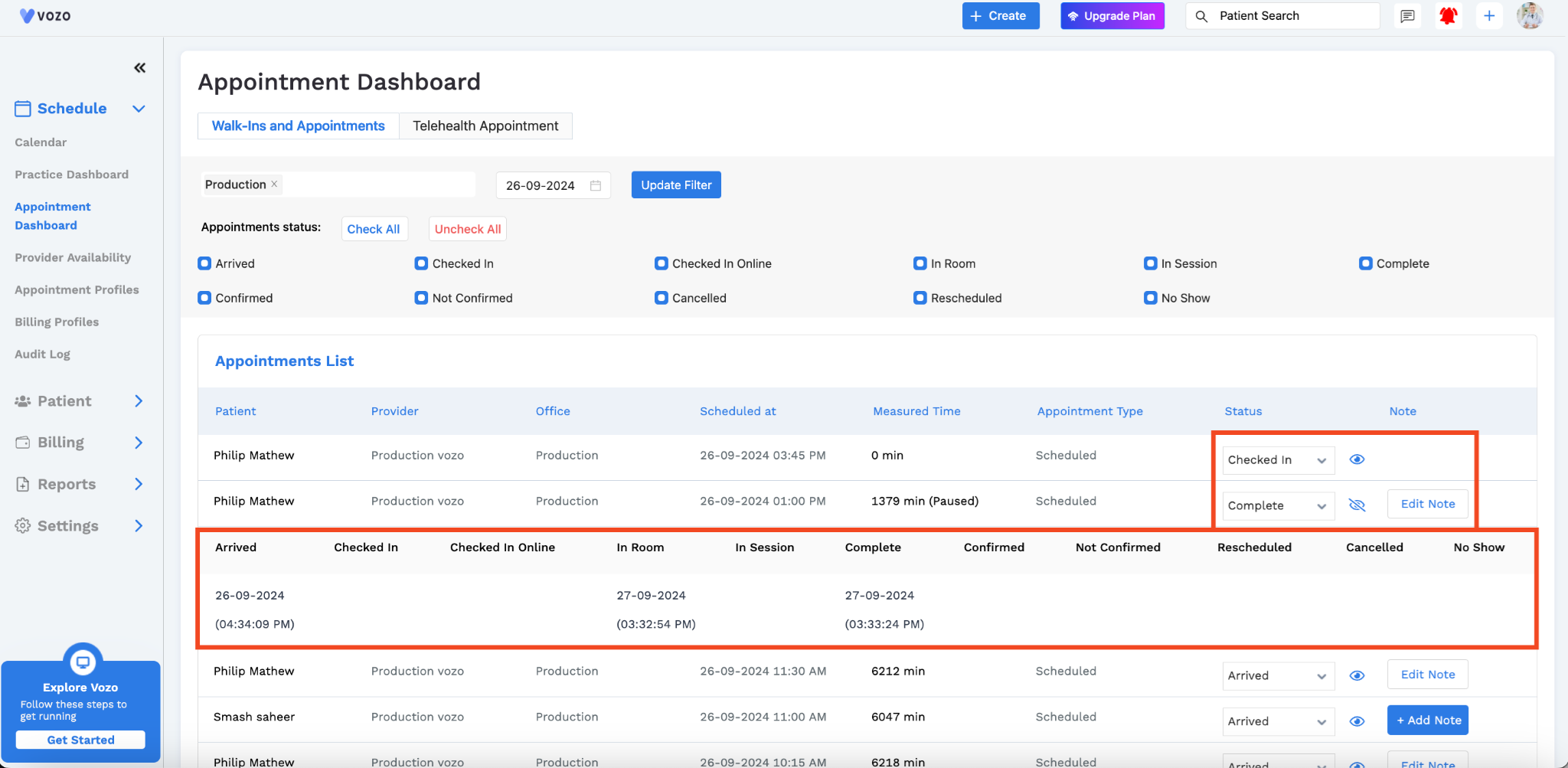The image size is (1568, 768).
Task: Expand the Settings menu chevron
Action: tap(139, 526)
